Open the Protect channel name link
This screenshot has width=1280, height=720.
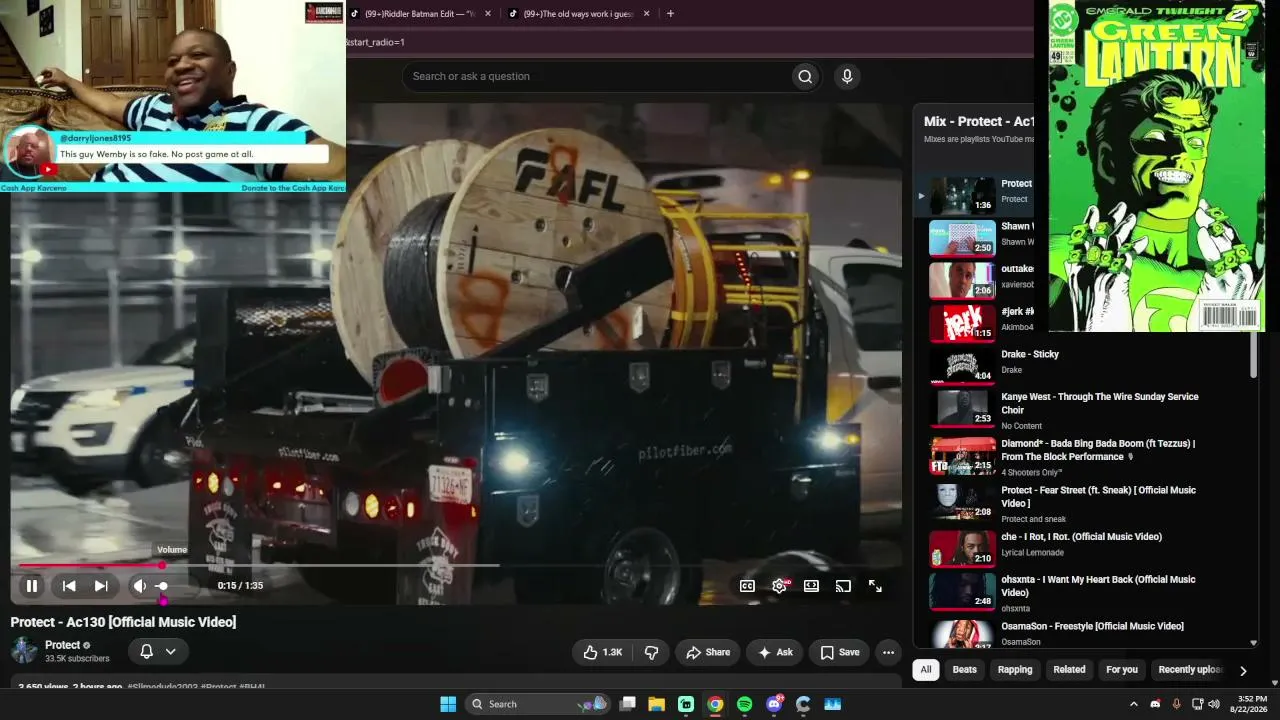[x=62, y=645]
